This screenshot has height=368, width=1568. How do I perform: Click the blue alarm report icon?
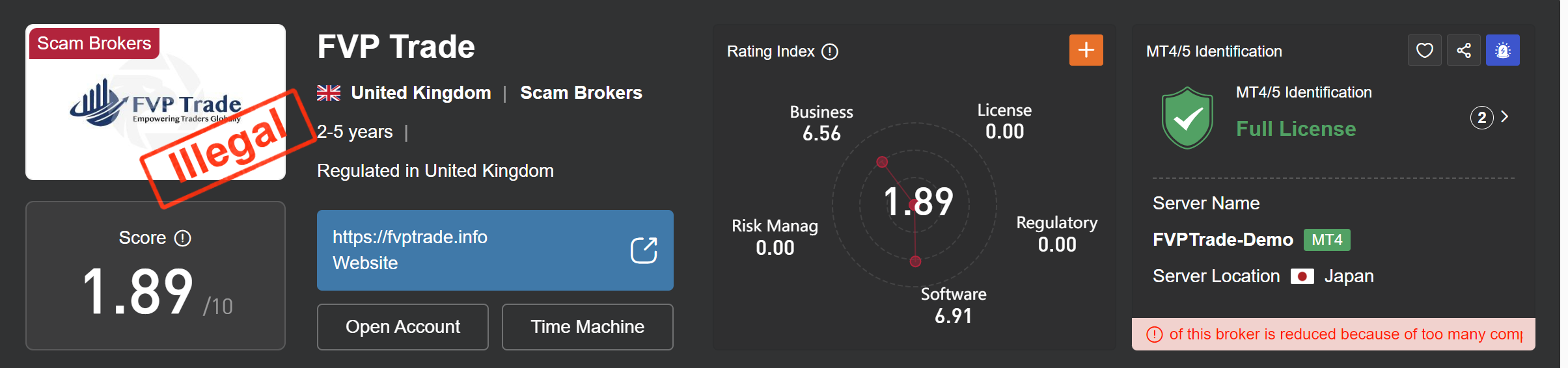click(1502, 50)
